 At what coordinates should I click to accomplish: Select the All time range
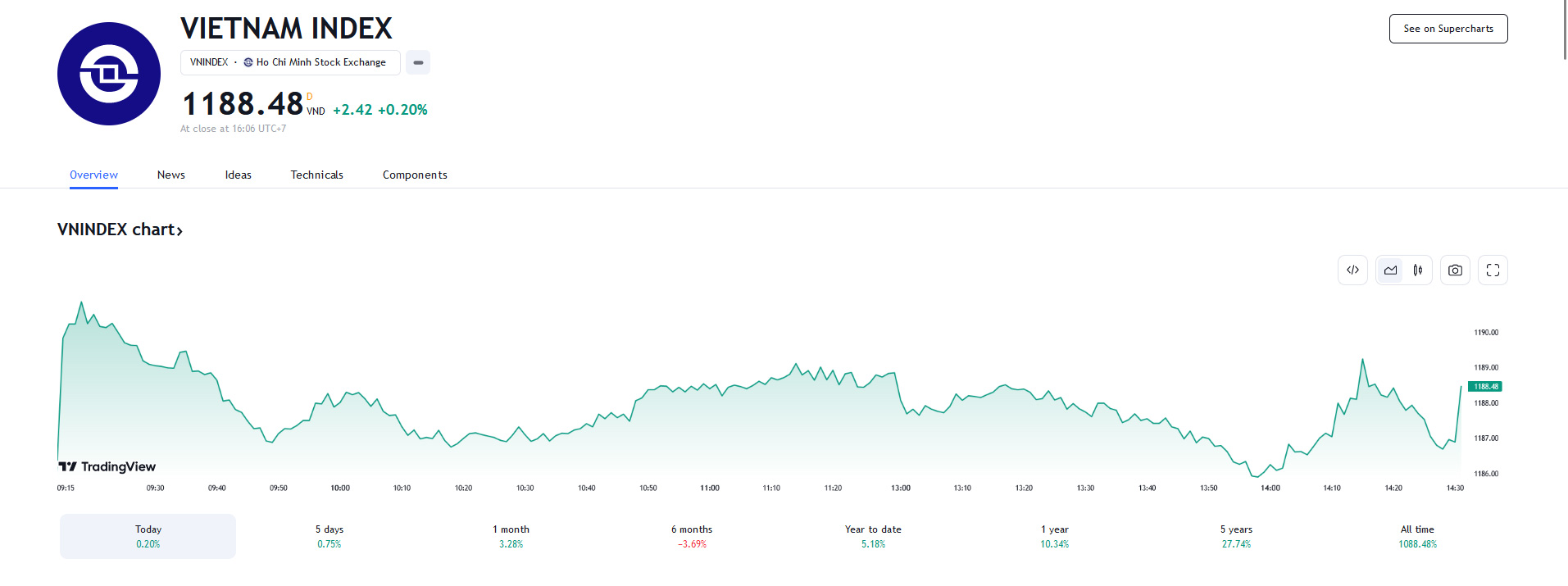(1417, 536)
